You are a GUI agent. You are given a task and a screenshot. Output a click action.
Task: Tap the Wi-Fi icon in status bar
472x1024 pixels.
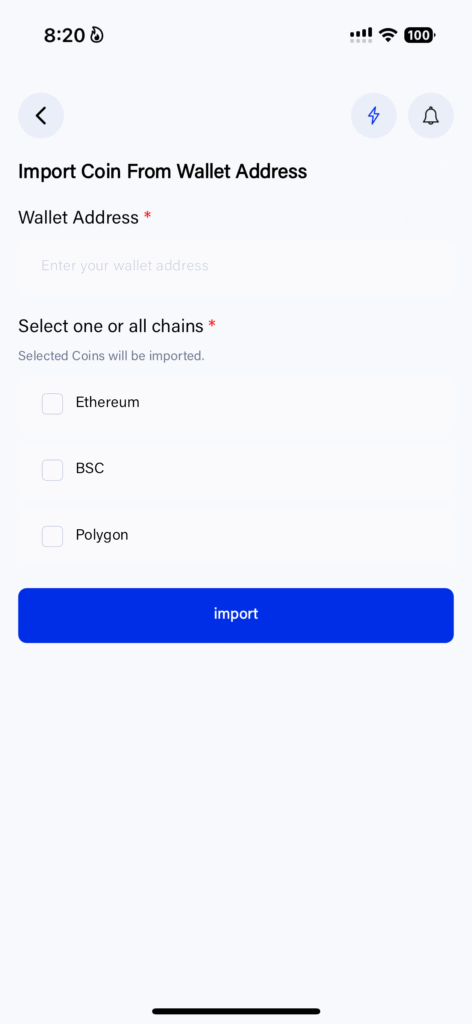pyautogui.click(x=388, y=35)
